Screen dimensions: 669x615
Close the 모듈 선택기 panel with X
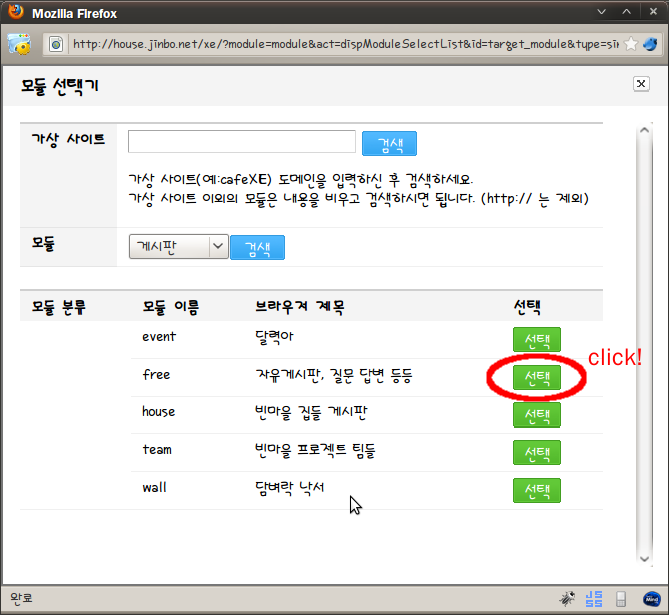[x=641, y=84]
